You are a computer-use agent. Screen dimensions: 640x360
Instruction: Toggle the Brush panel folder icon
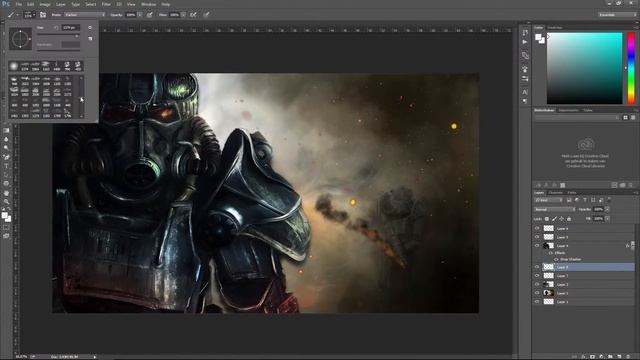[43, 15]
